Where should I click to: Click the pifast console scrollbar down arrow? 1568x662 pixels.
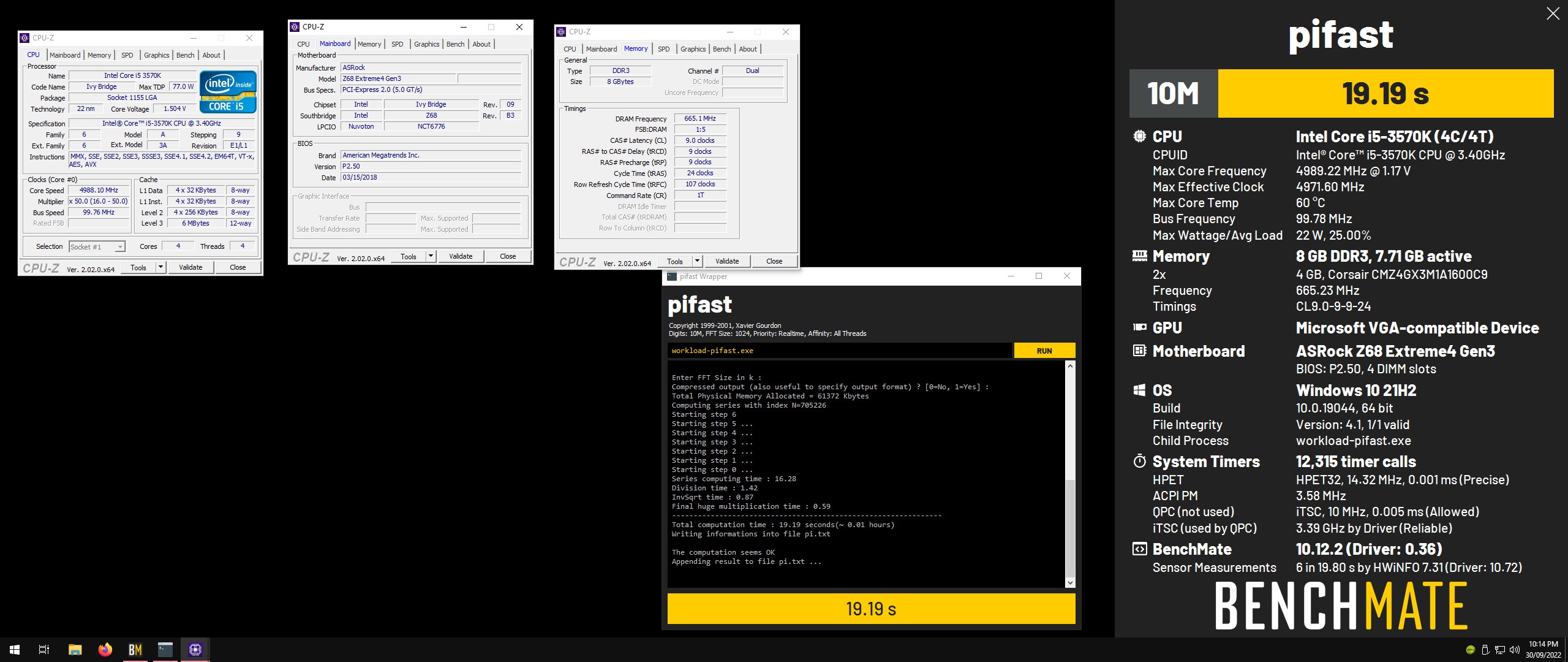point(1070,582)
